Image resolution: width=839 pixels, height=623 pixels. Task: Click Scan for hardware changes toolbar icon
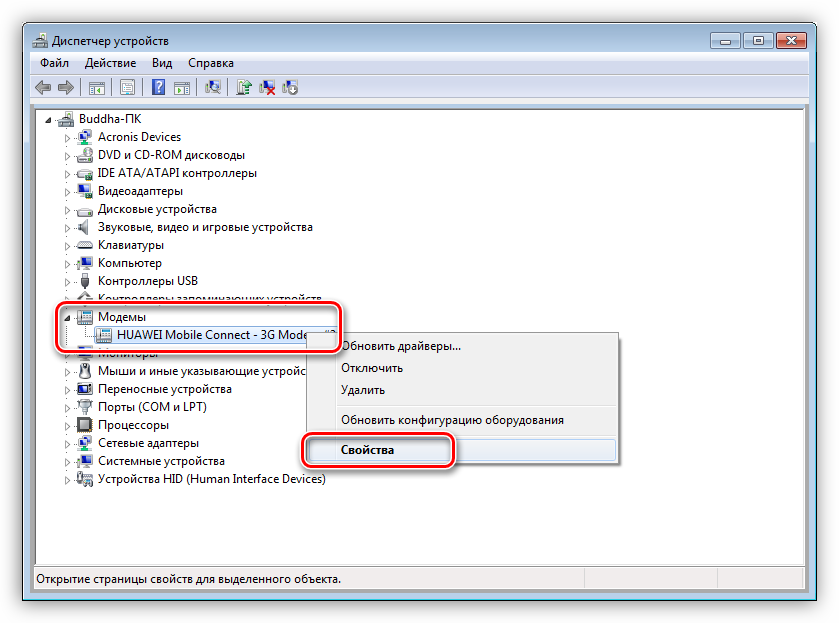tap(213, 88)
